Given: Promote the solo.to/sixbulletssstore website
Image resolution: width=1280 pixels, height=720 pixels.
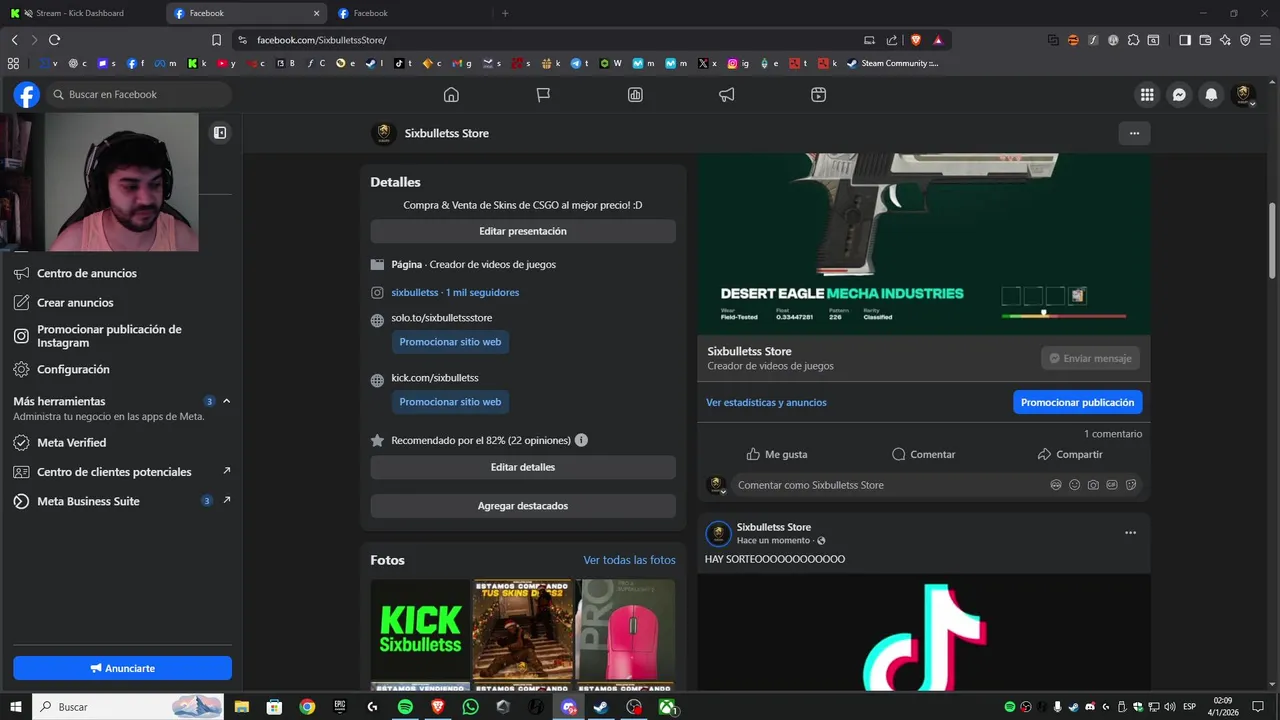Looking at the screenshot, I should point(450,342).
